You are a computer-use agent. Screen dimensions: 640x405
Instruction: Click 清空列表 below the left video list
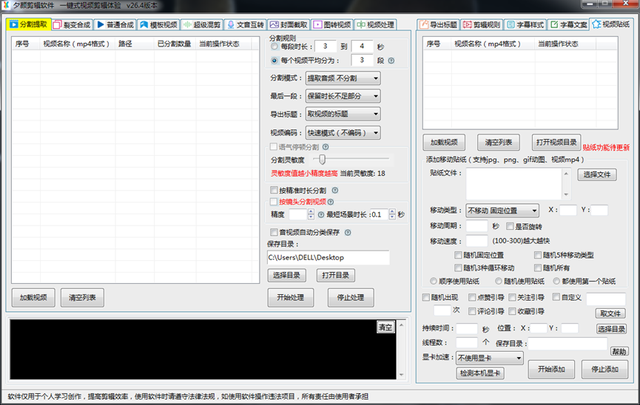tap(82, 298)
